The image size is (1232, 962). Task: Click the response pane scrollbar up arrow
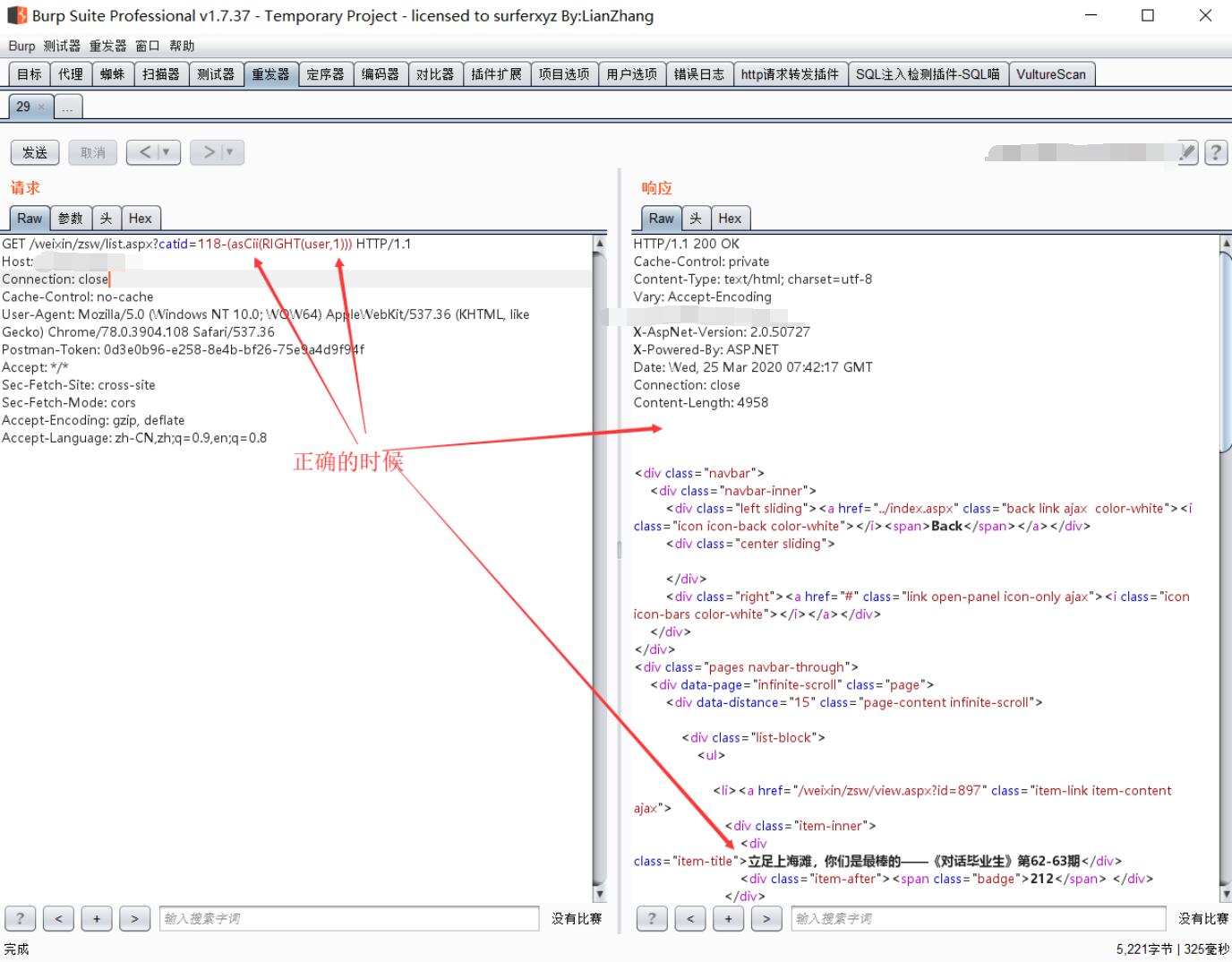click(x=1226, y=244)
